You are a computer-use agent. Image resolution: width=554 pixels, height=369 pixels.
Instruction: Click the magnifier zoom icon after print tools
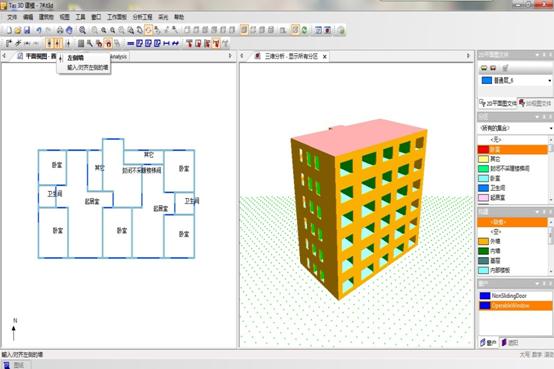click(82, 30)
